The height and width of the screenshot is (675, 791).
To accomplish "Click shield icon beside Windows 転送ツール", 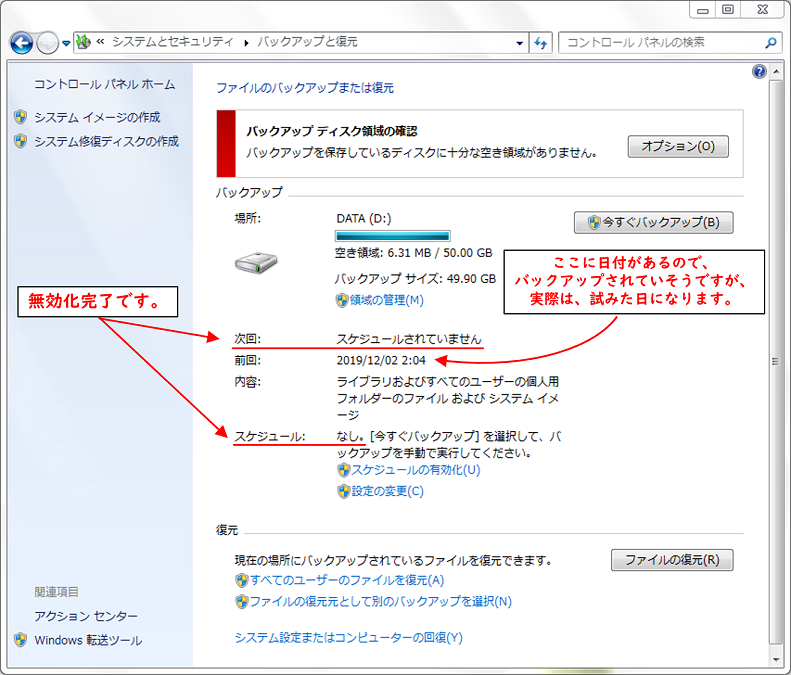I will point(21,640).
